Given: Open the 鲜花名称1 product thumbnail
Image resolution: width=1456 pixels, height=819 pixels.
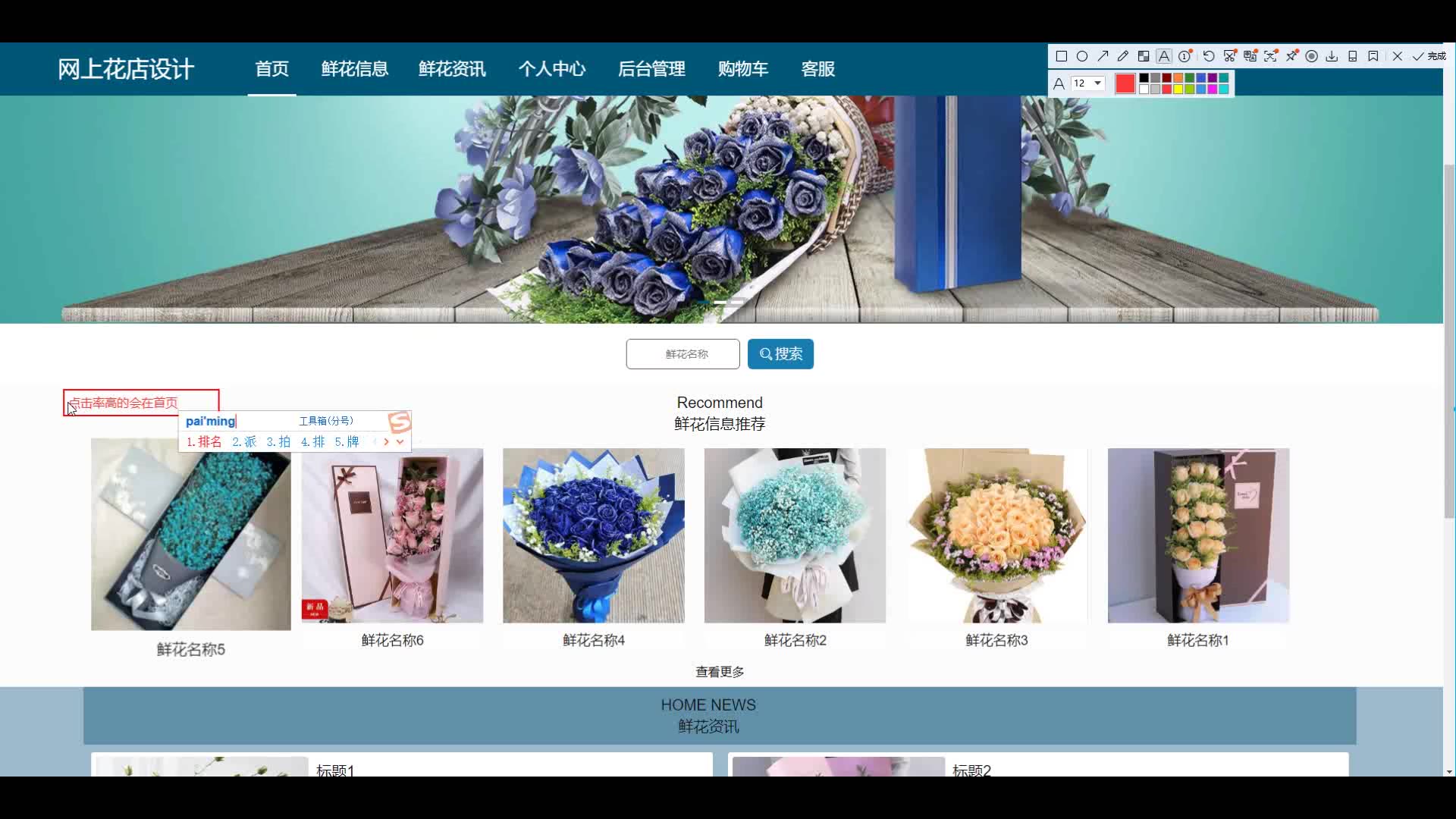Looking at the screenshot, I should pyautogui.click(x=1198, y=535).
